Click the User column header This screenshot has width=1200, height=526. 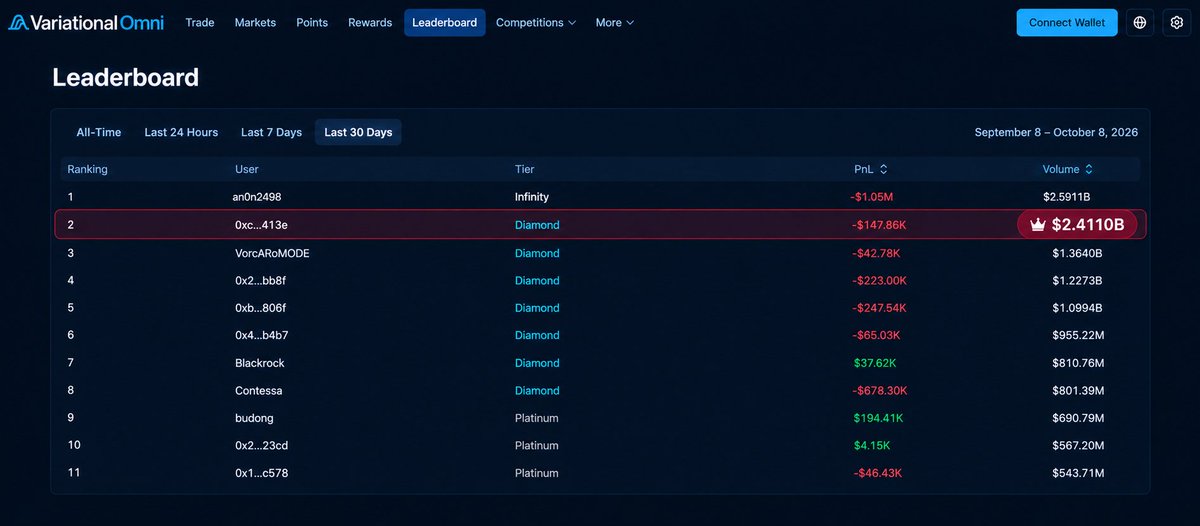tap(247, 170)
